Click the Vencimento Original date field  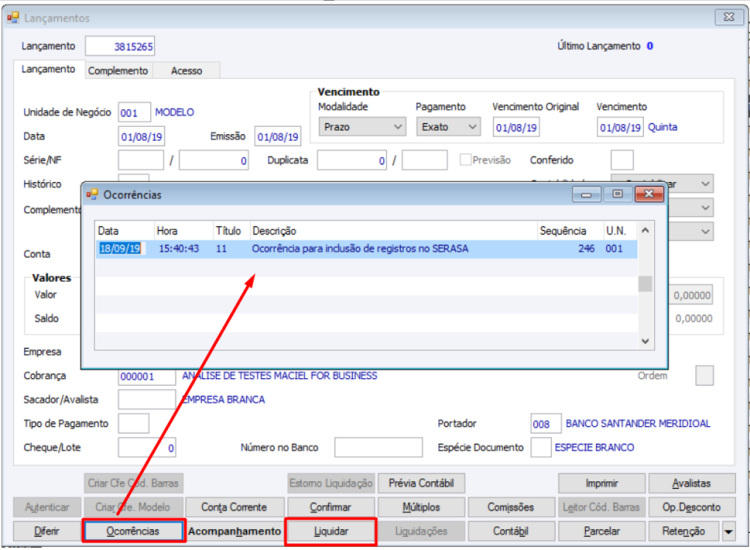pos(516,128)
